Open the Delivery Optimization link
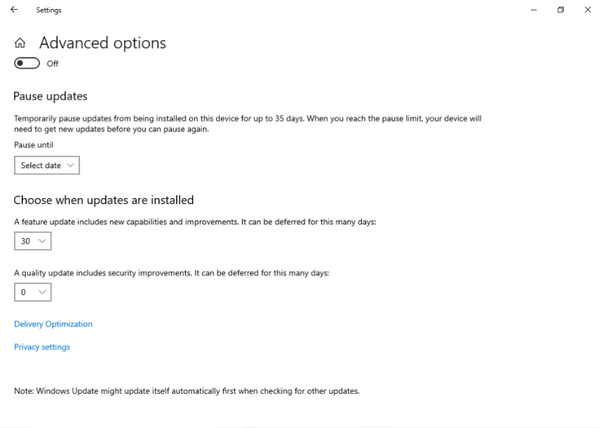The width and height of the screenshot is (599, 428). (53, 324)
